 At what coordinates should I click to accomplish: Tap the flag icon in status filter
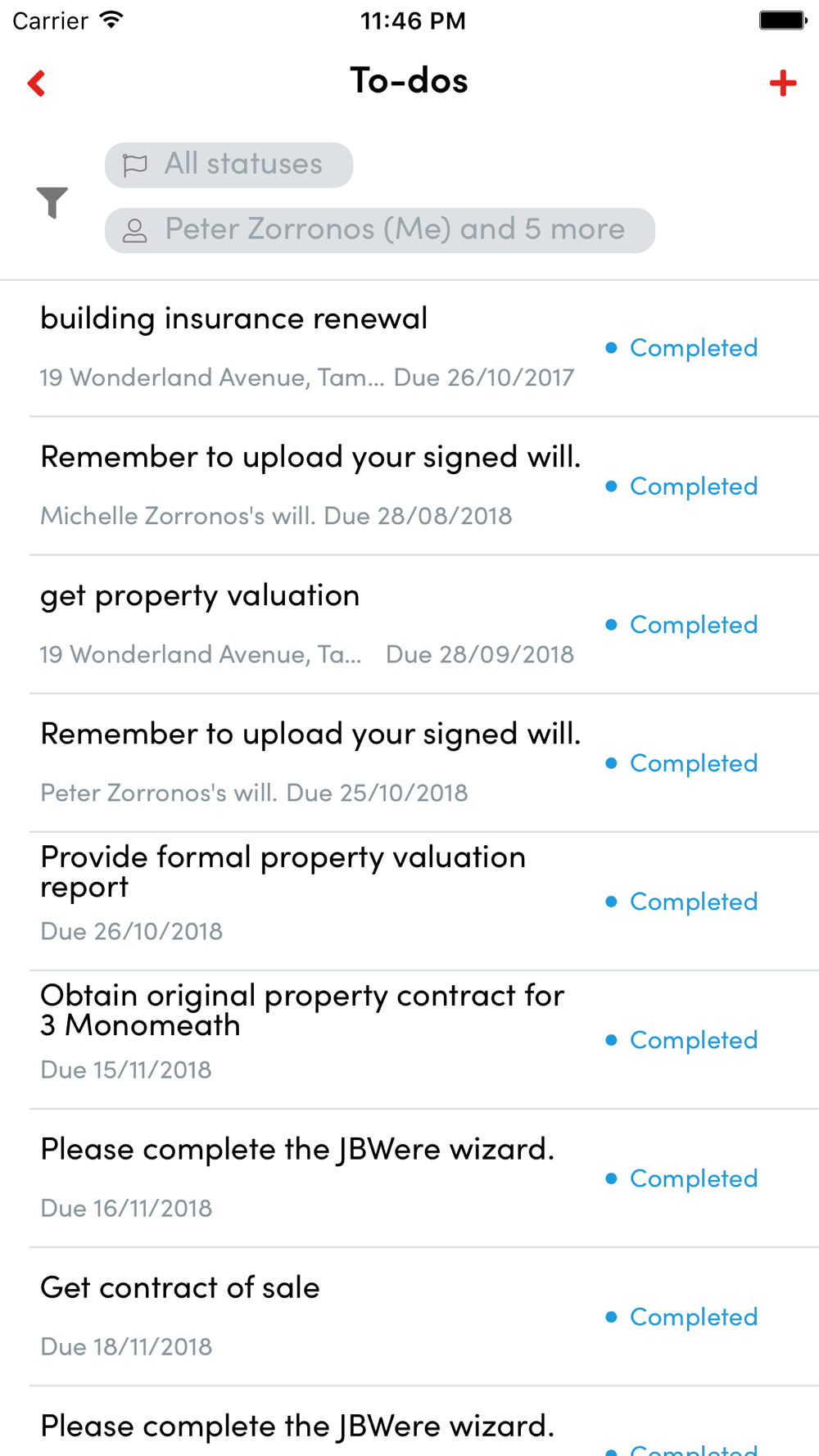tap(135, 165)
